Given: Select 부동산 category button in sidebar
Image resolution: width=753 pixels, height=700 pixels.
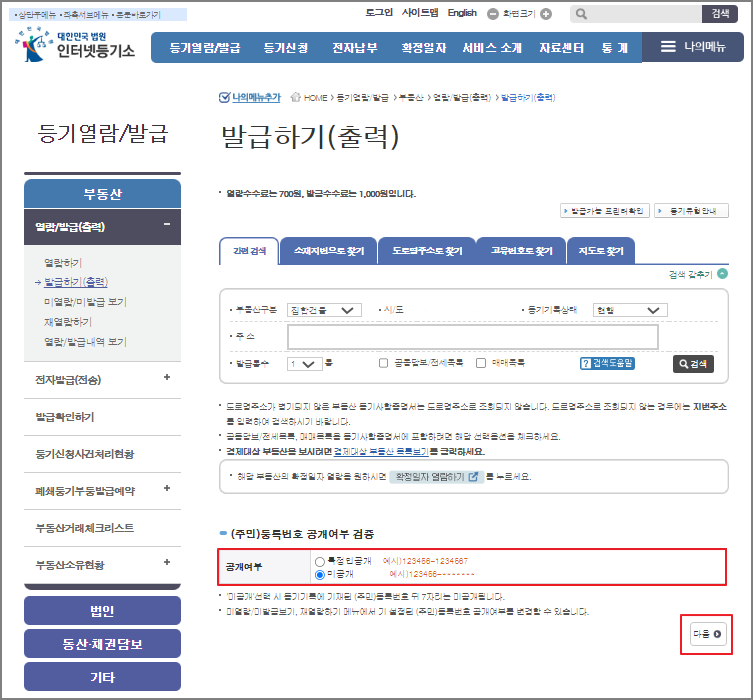Looking at the screenshot, I should (x=102, y=194).
